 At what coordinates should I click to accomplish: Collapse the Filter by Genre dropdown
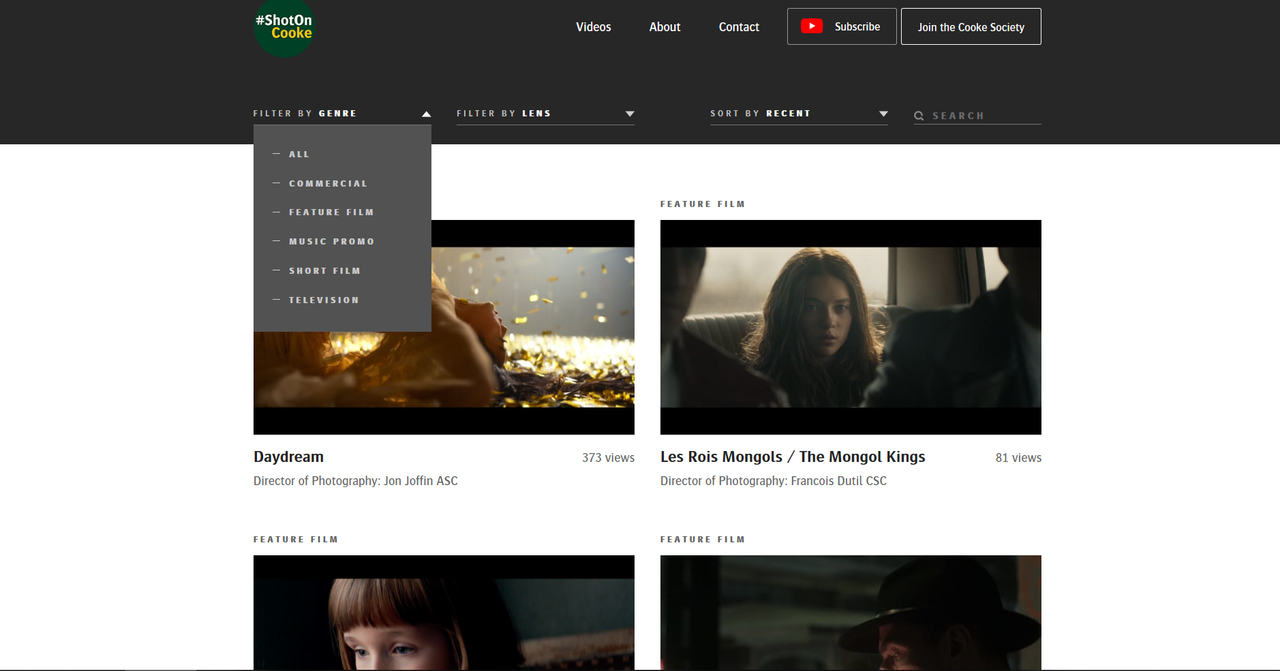coord(344,114)
